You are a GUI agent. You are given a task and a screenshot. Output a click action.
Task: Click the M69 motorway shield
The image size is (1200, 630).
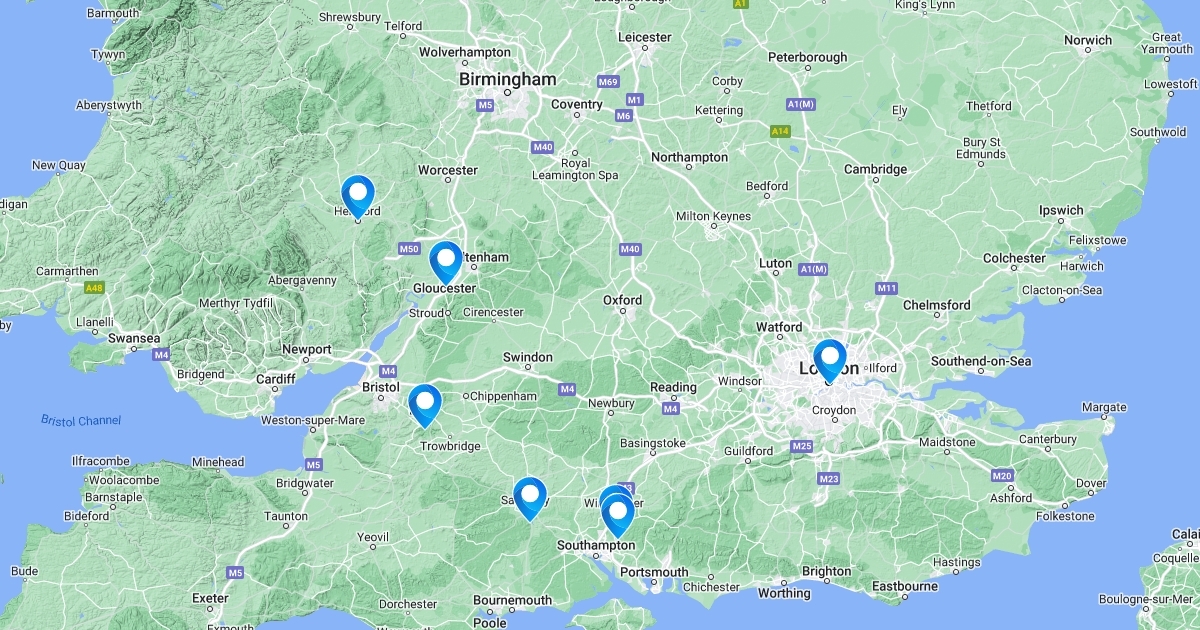607,80
